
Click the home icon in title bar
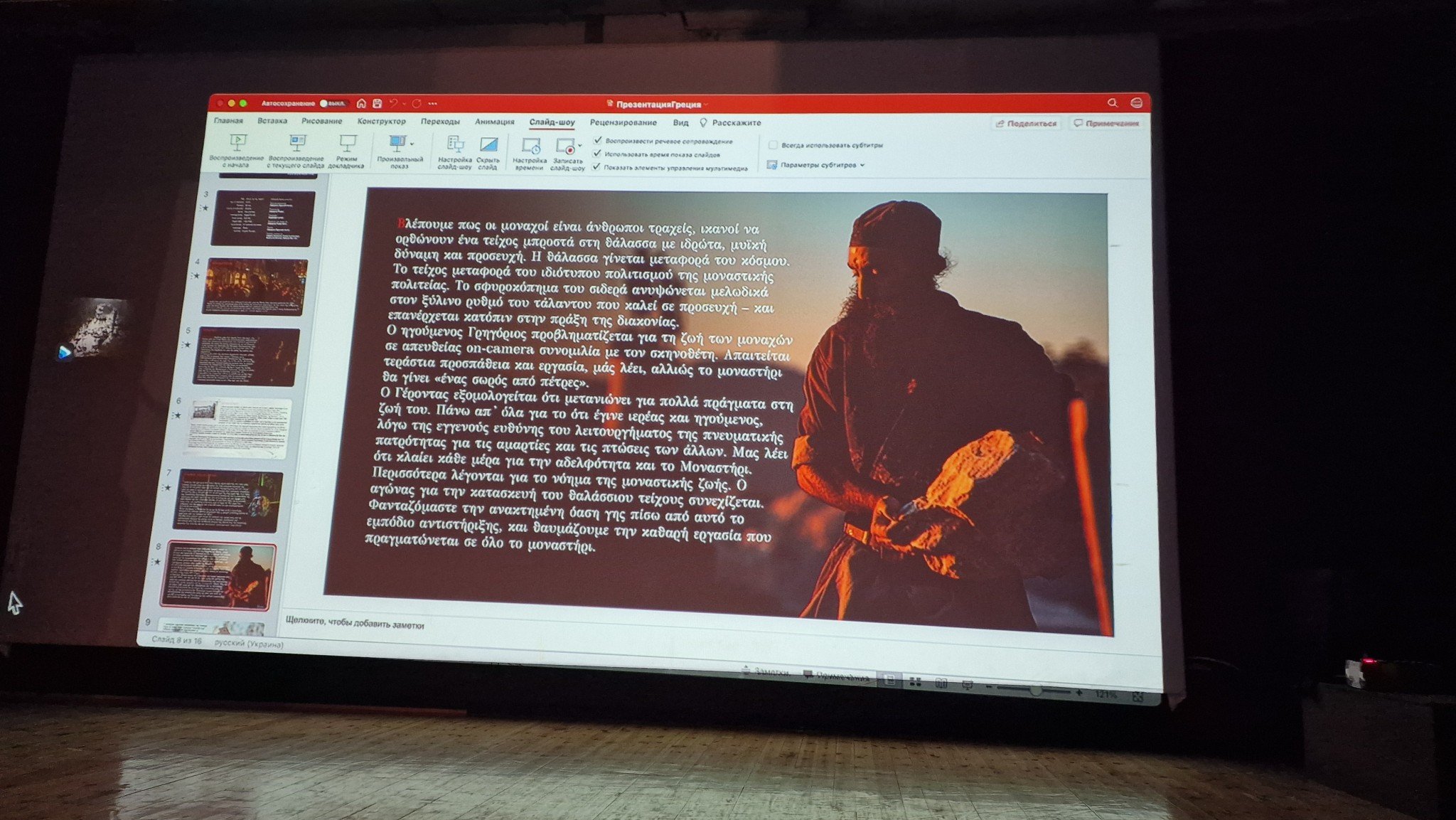coord(361,103)
